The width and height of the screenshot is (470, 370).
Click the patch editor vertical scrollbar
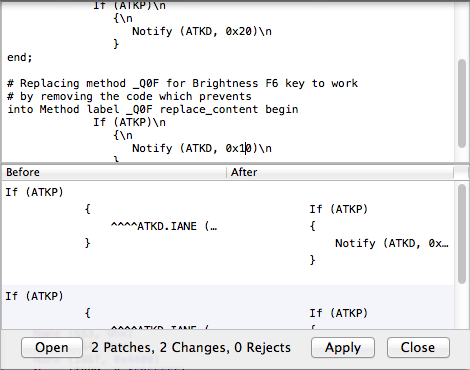coord(462,103)
